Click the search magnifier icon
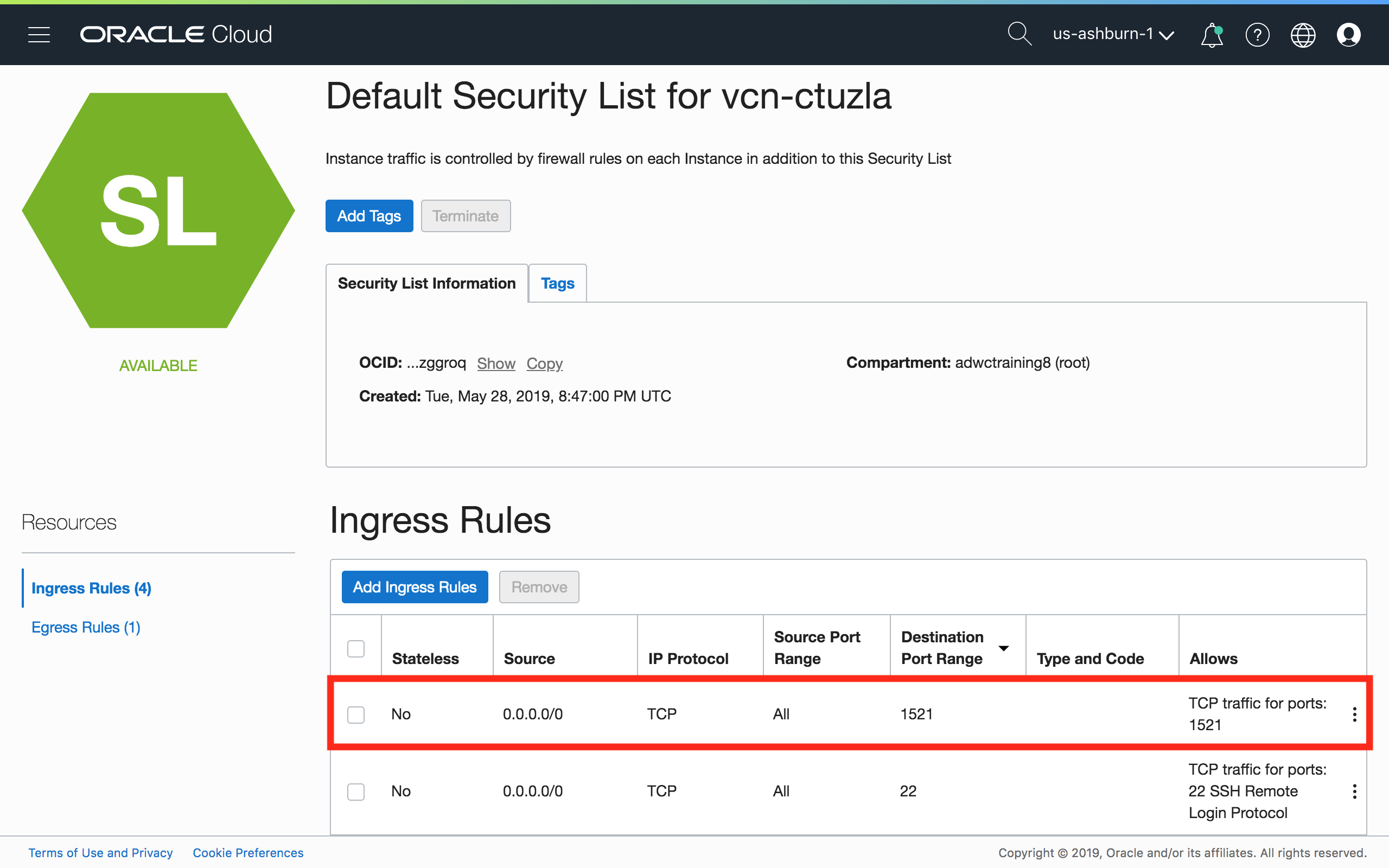 point(1019,34)
